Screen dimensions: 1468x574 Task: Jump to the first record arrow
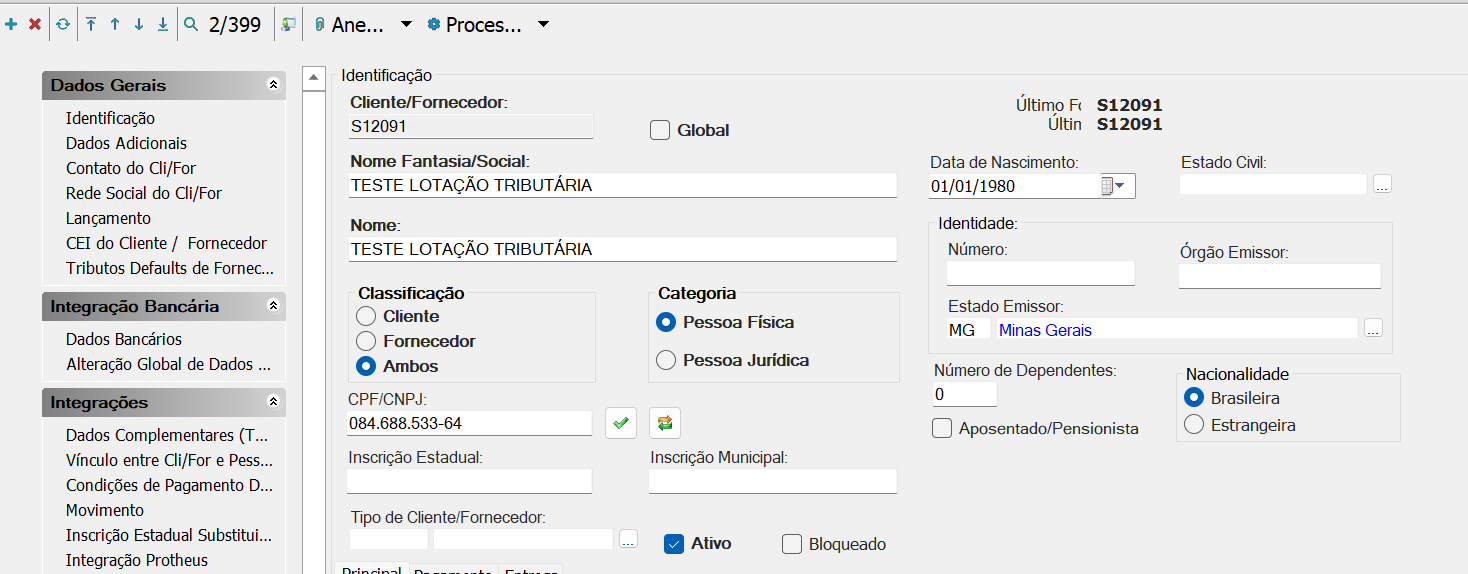tap(91, 25)
